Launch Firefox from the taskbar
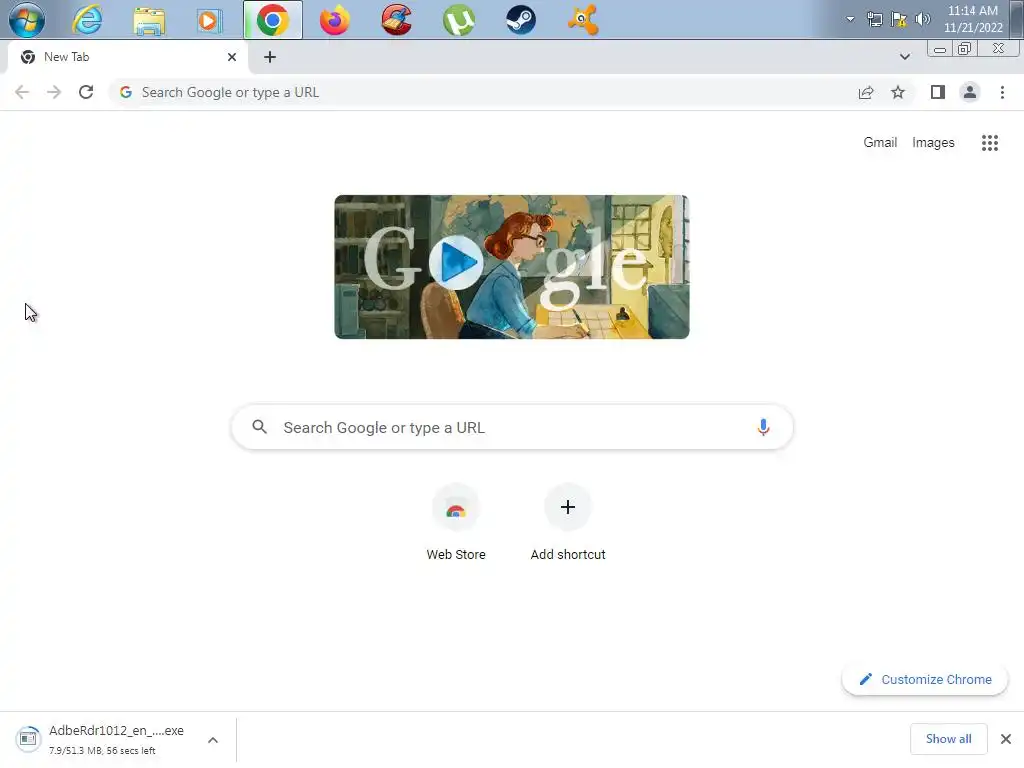The width and height of the screenshot is (1024, 768). pyautogui.click(x=334, y=20)
